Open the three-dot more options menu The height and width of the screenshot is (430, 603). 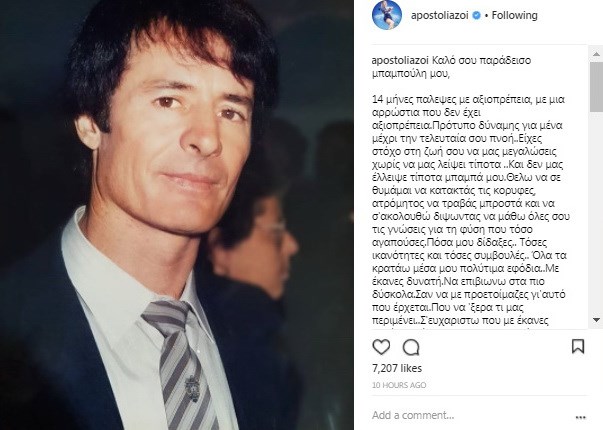[580, 417]
